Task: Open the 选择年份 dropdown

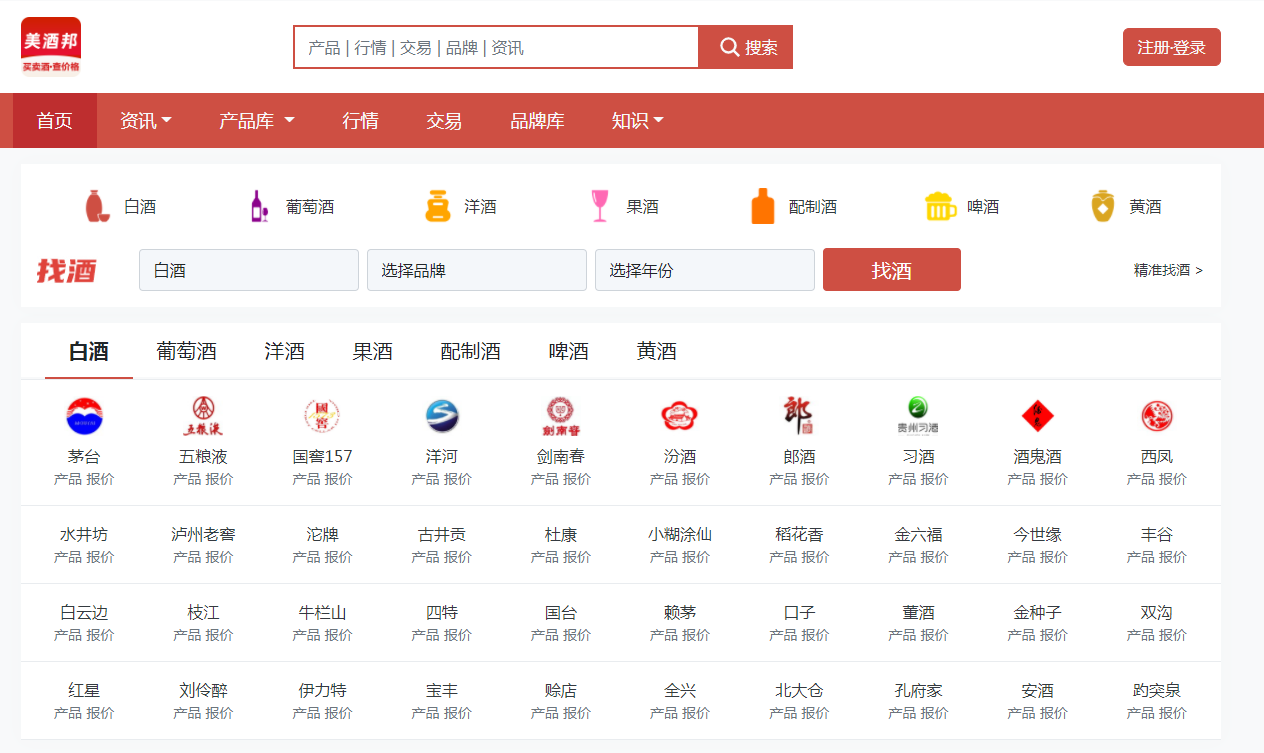Action: click(x=705, y=270)
